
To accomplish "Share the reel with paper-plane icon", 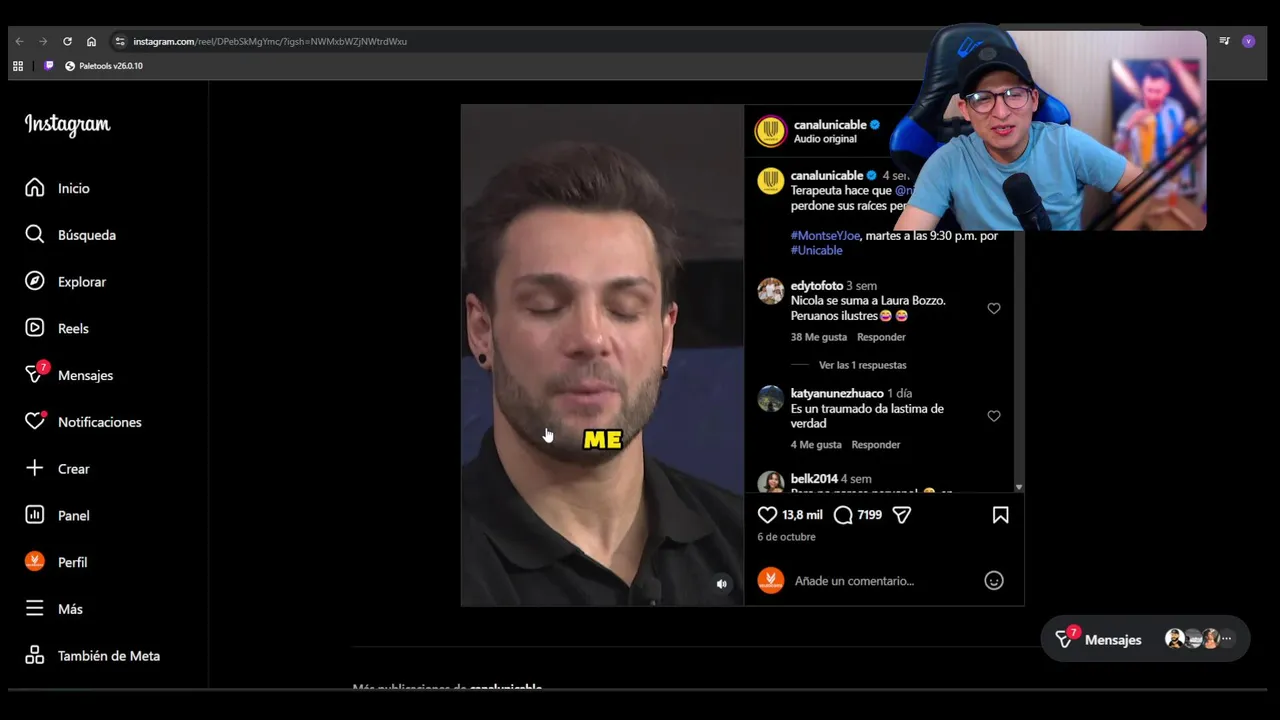I will coord(902,515).
